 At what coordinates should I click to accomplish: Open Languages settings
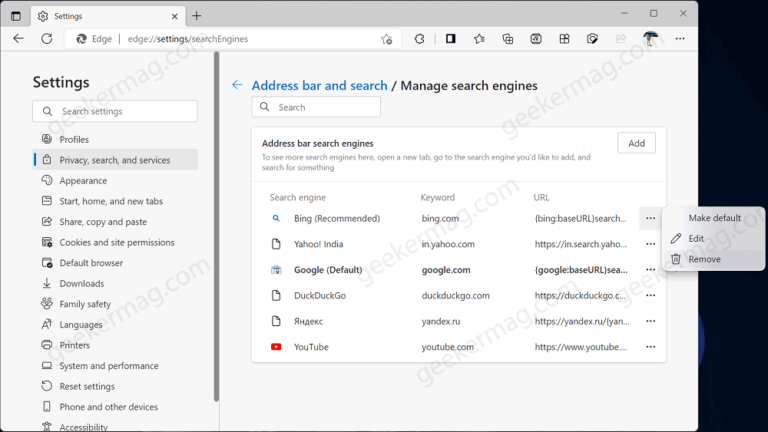click(115, 325)
